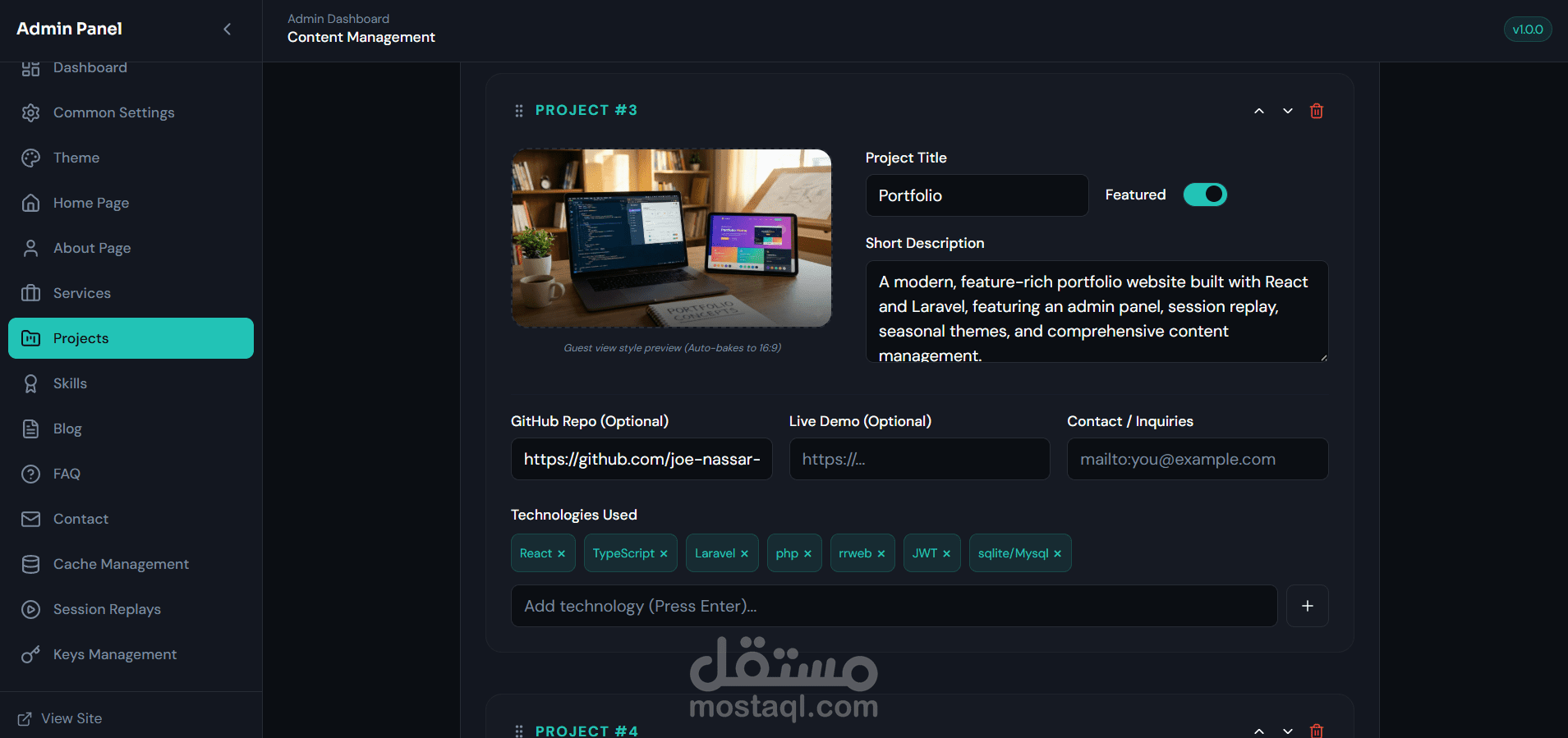Toggle the Featured switch off
1568x738 pixels.
pos(1205,195)
